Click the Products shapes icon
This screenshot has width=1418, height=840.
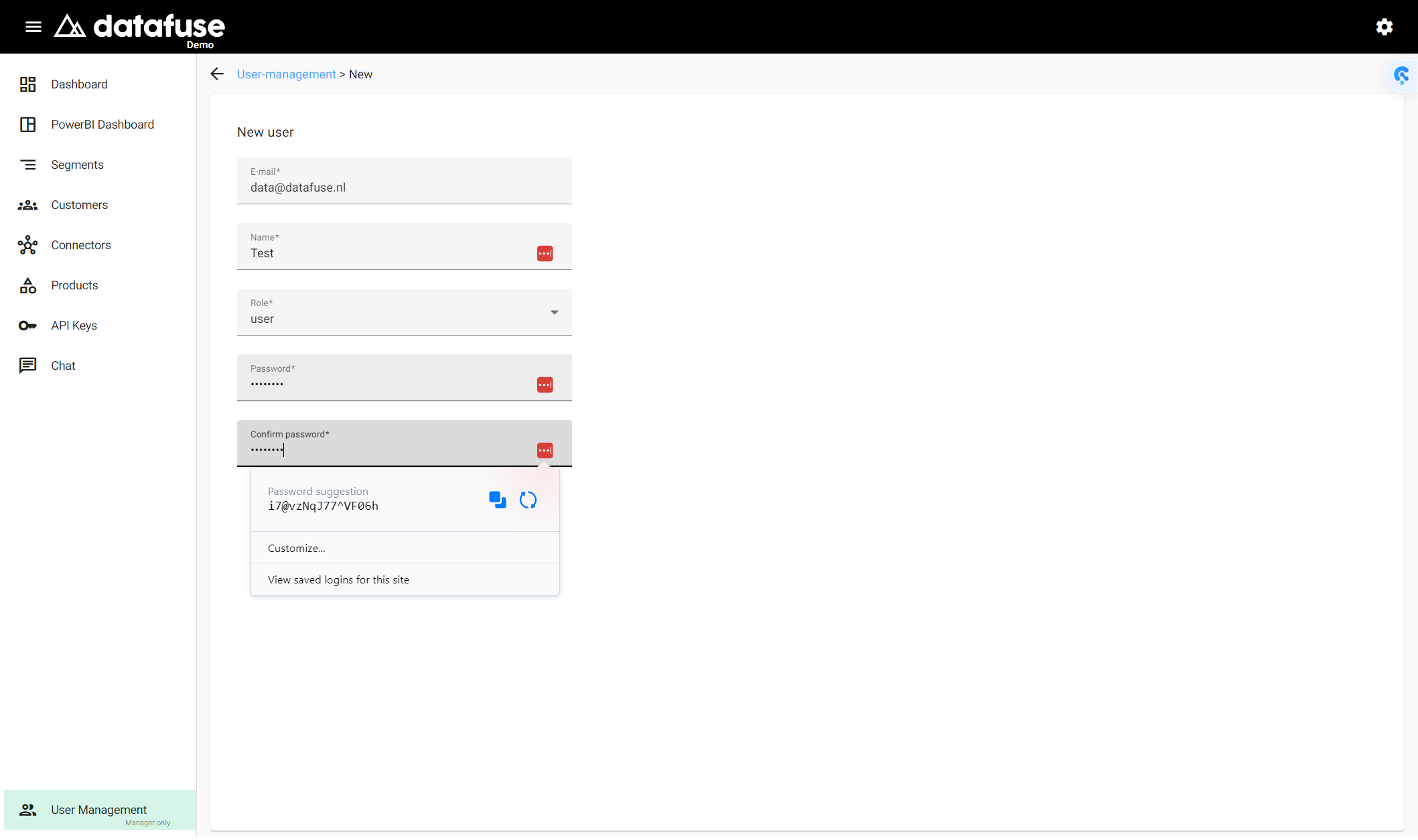pyautogui.click(x=27, y=285)
